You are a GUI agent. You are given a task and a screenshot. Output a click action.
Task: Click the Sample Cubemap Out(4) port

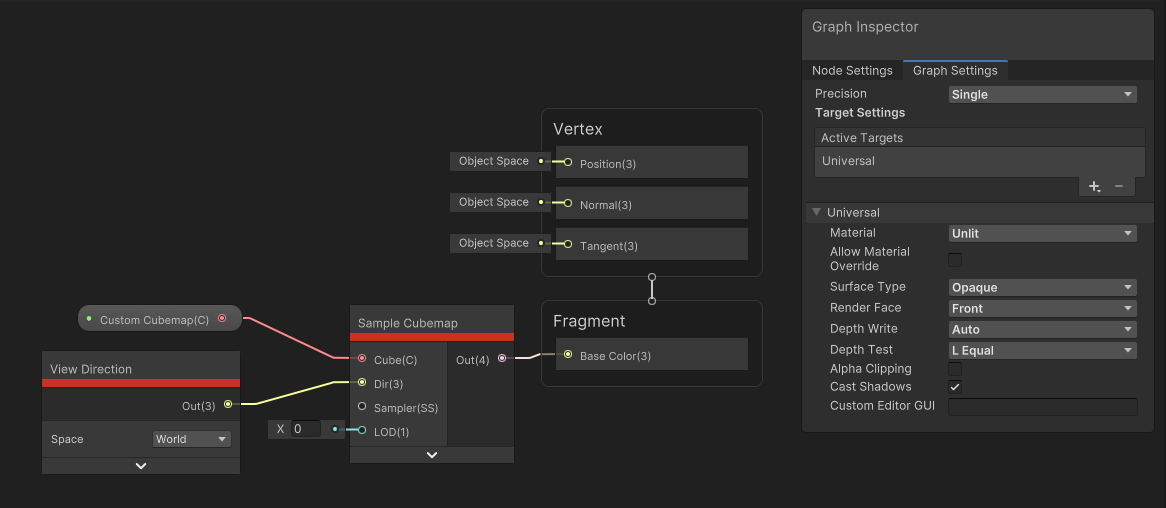pyautogui.click(x=502, y=359)
